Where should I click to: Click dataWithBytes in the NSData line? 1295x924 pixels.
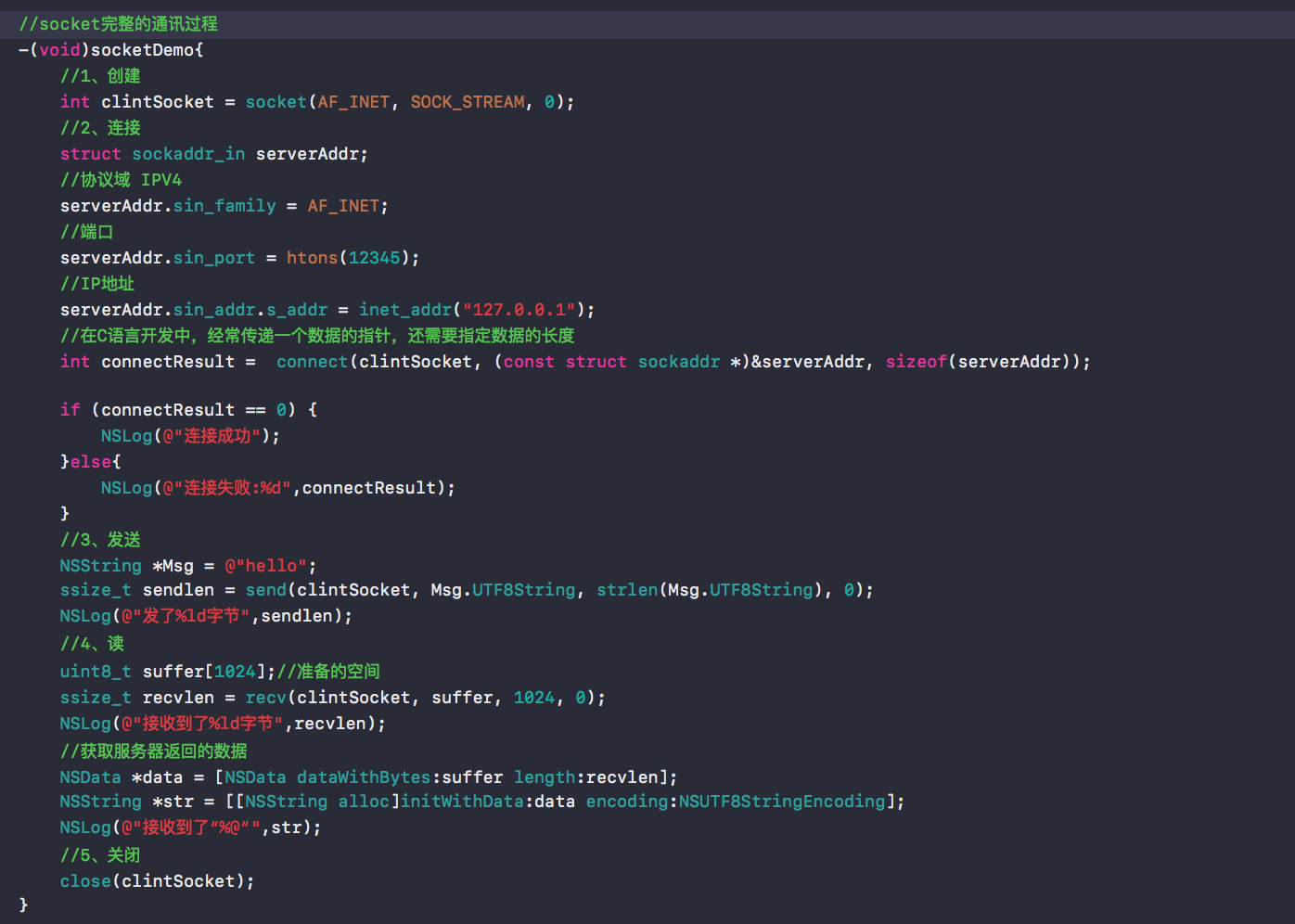point(364,777)
